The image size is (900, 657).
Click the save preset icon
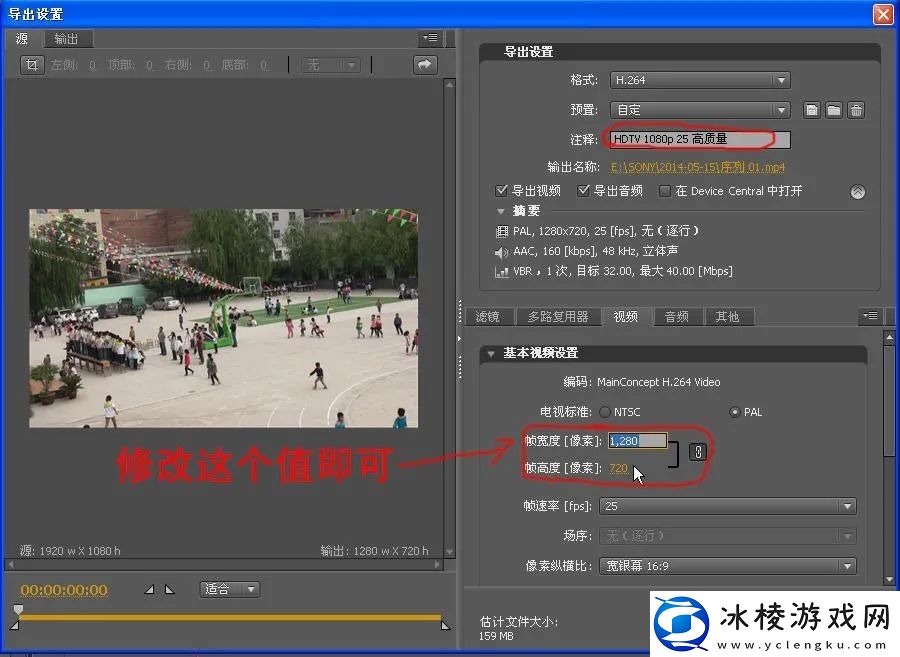[x=812, y=110]
